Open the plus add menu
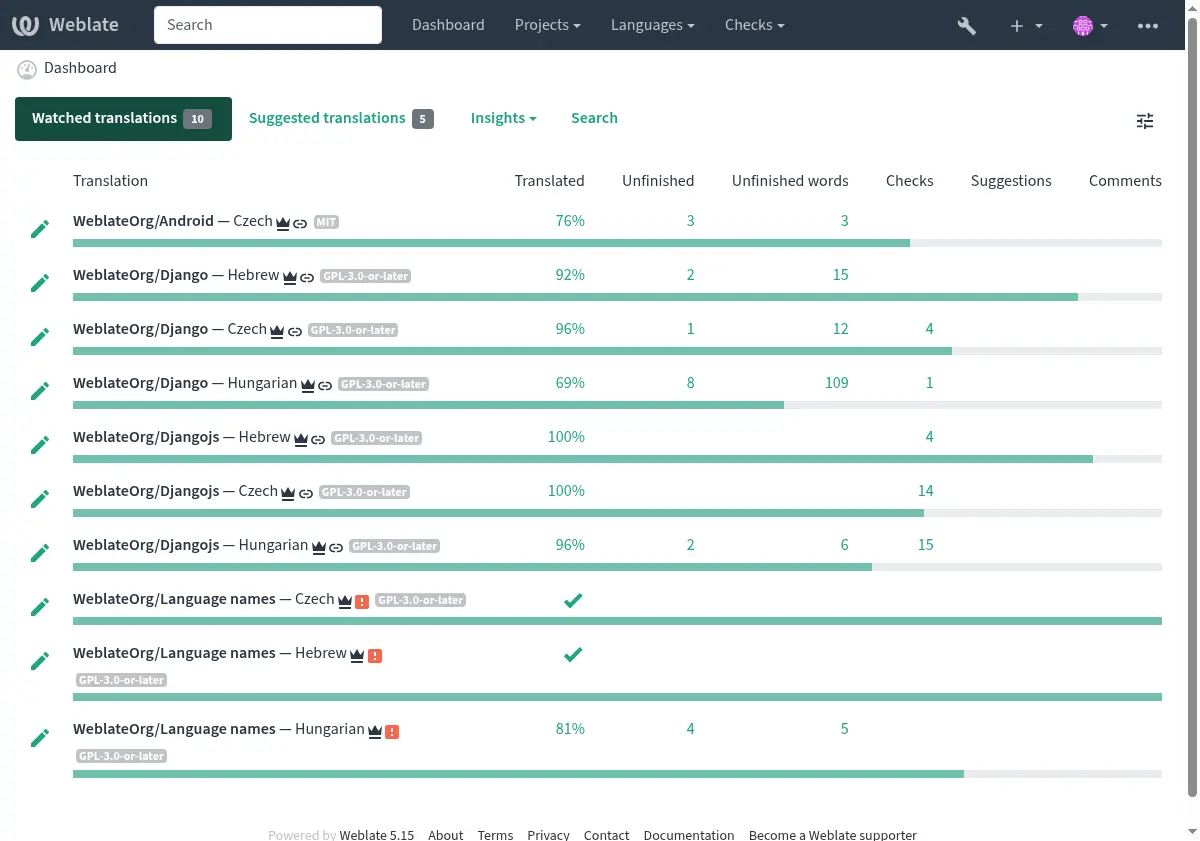The width and height of the screenshot is (1200, 841). tap(1026, 26)
